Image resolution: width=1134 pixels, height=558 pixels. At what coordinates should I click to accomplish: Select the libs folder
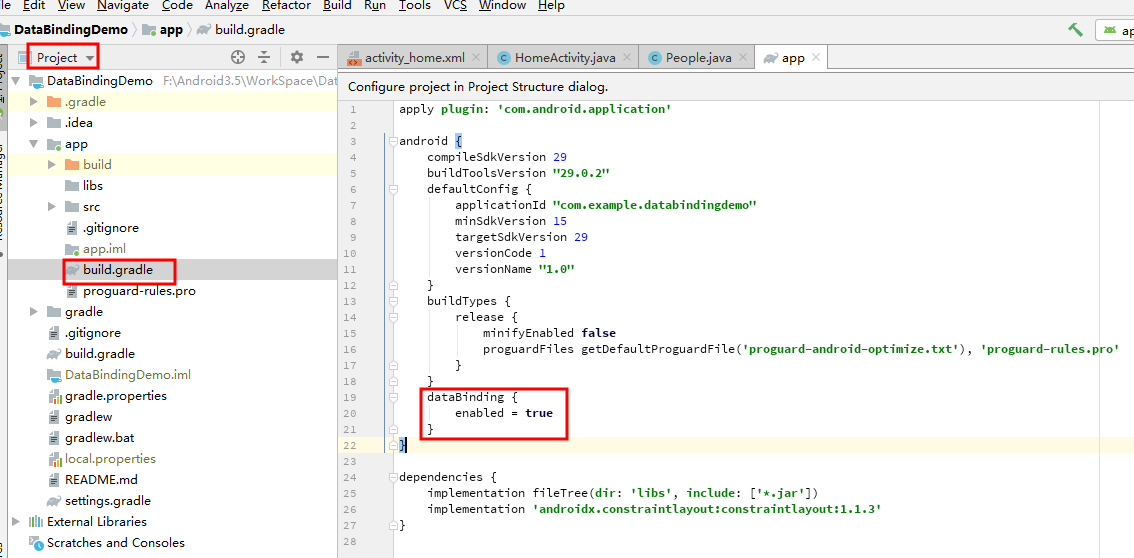point(93,186)
